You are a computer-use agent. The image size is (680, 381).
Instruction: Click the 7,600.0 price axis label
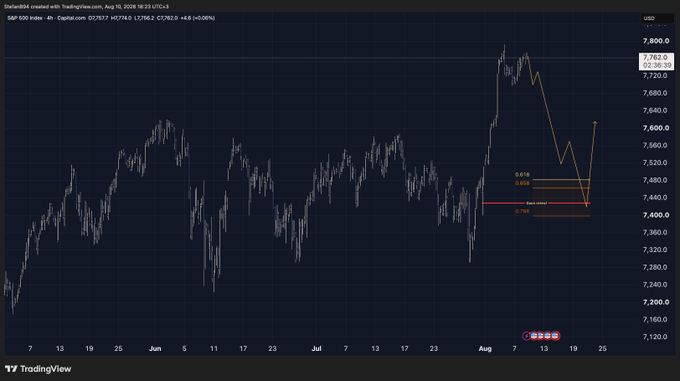(656, 128)
